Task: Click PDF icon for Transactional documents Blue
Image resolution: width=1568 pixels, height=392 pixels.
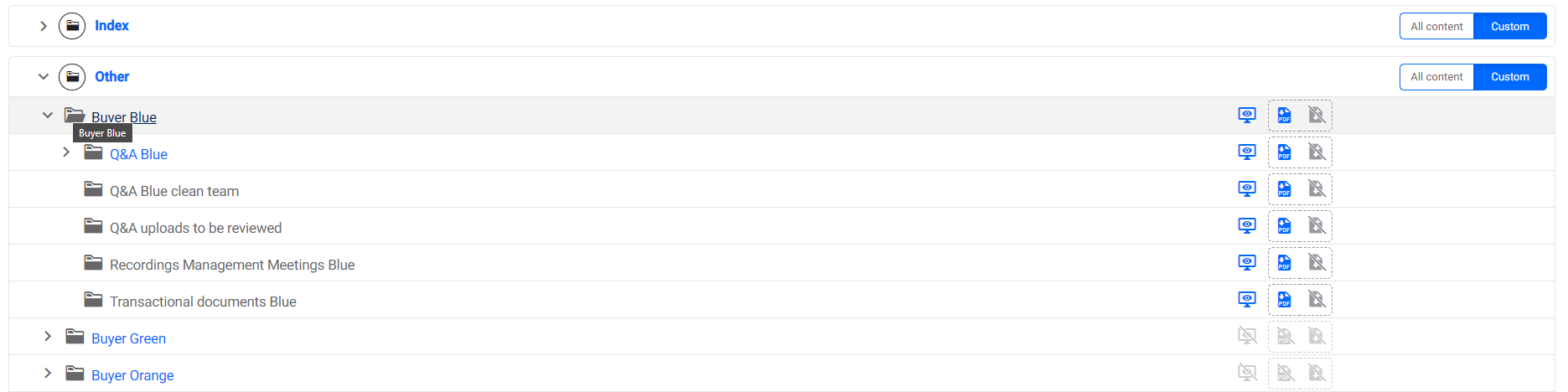Action: coord(1284,300)
